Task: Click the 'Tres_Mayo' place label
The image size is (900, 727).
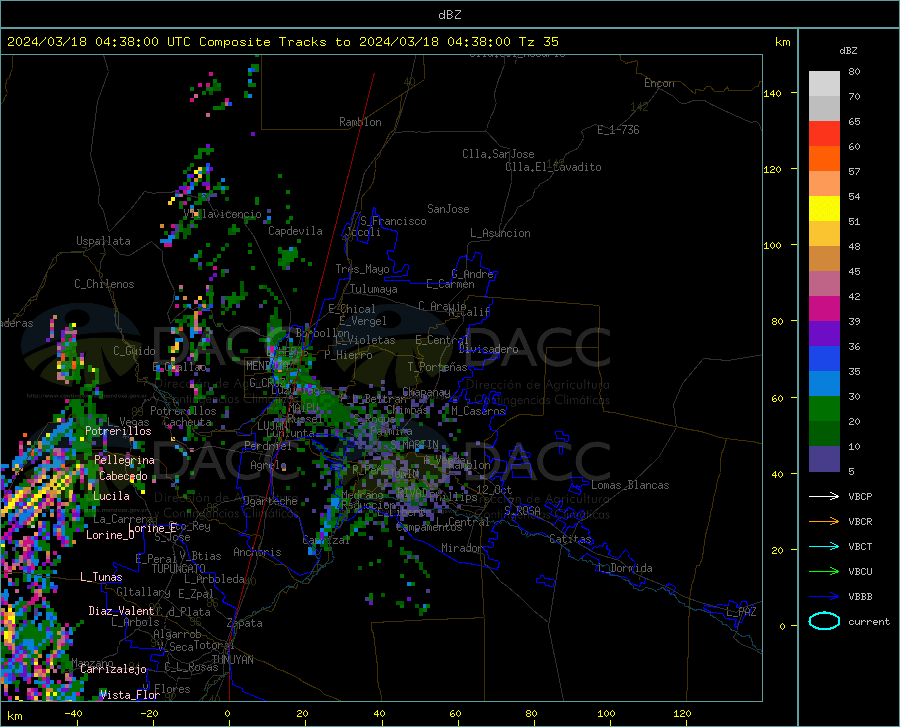Action: coord(362,269)
